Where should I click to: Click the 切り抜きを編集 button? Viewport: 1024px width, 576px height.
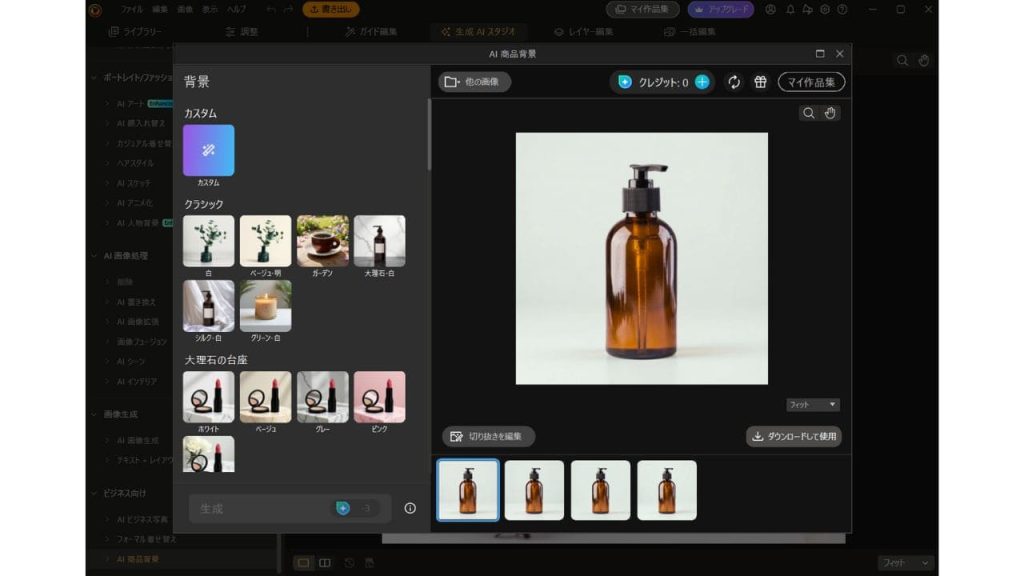489,436
